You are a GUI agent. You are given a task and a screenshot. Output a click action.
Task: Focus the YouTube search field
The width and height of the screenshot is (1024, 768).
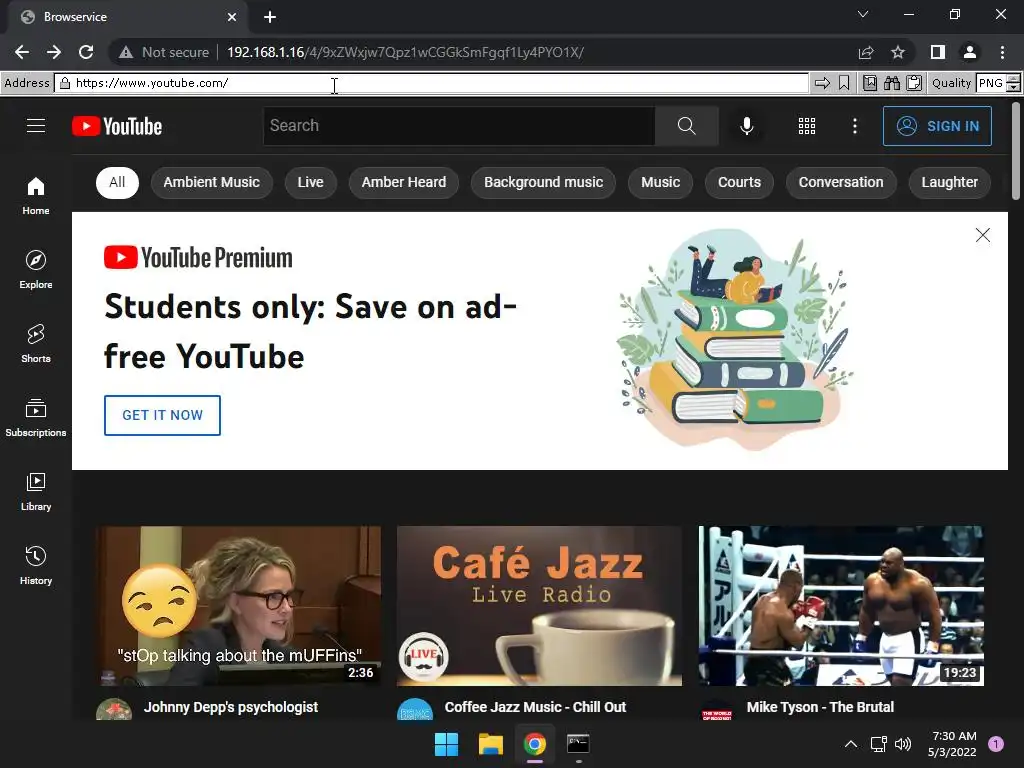[x=459, y=125]
